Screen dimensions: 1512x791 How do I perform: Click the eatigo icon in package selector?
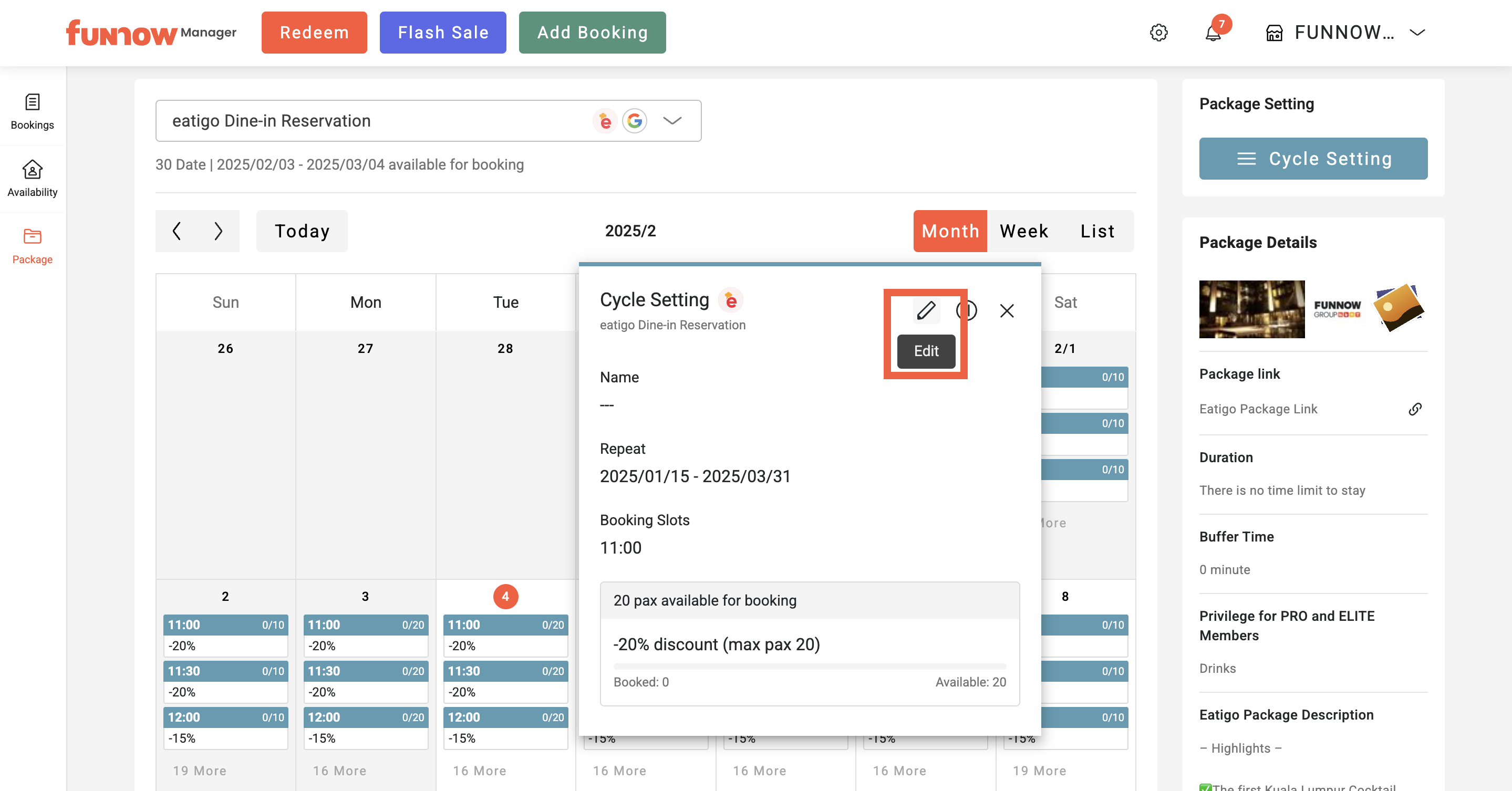tap(605, 121)
